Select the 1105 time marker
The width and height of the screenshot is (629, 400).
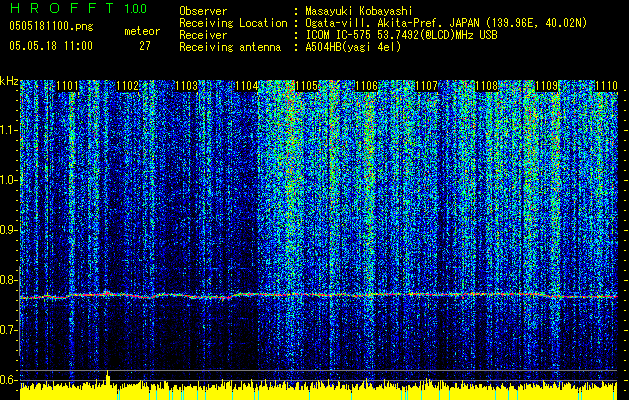click(308, 87)
